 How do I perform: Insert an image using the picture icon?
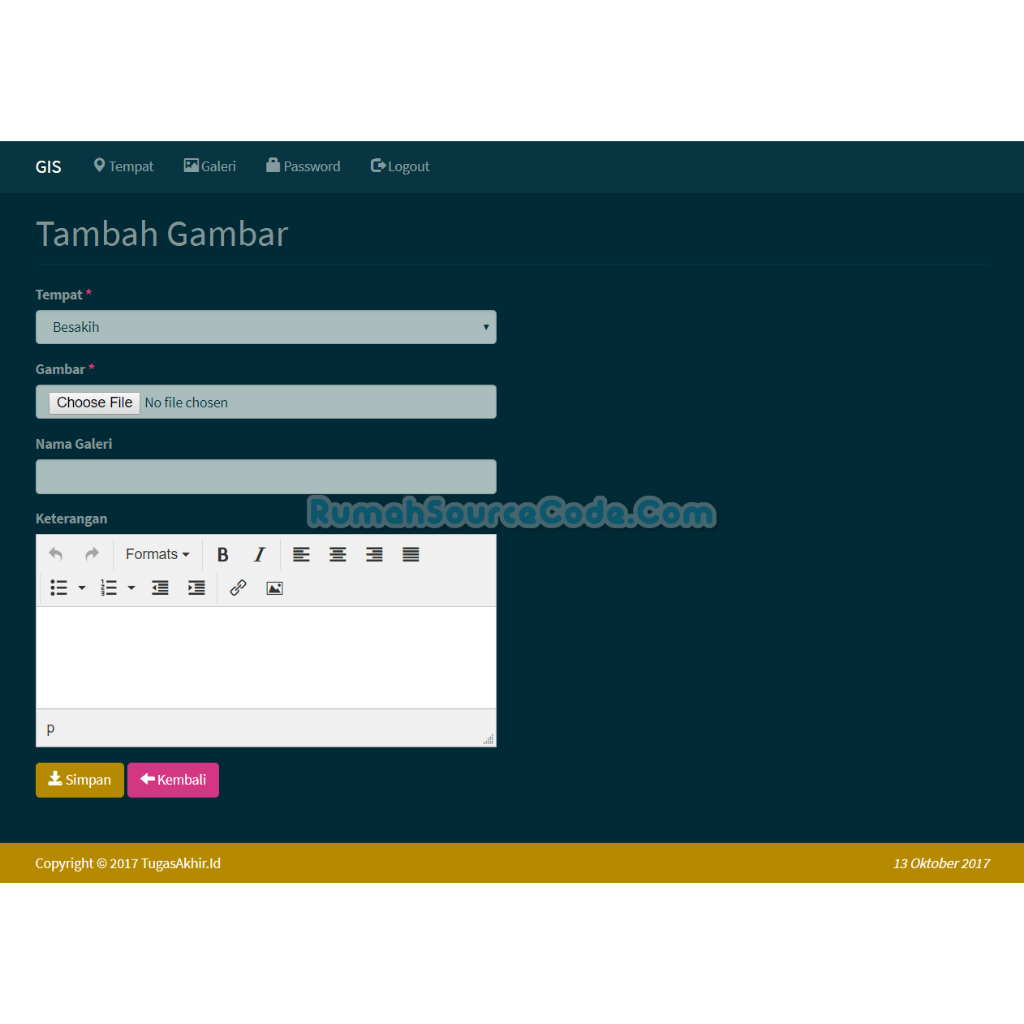[274, 588]
